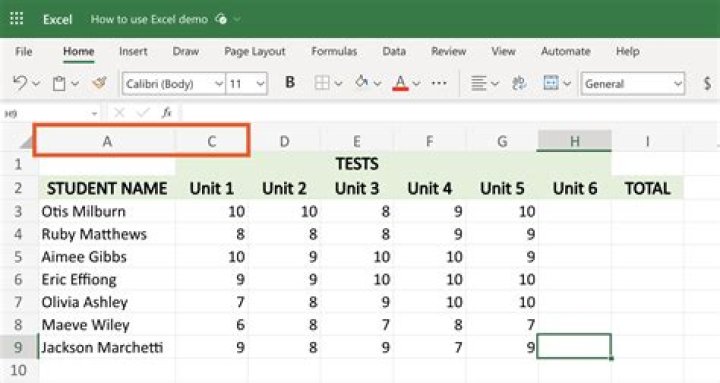Select the 'Otis Milburn' cell

(107, 211)
